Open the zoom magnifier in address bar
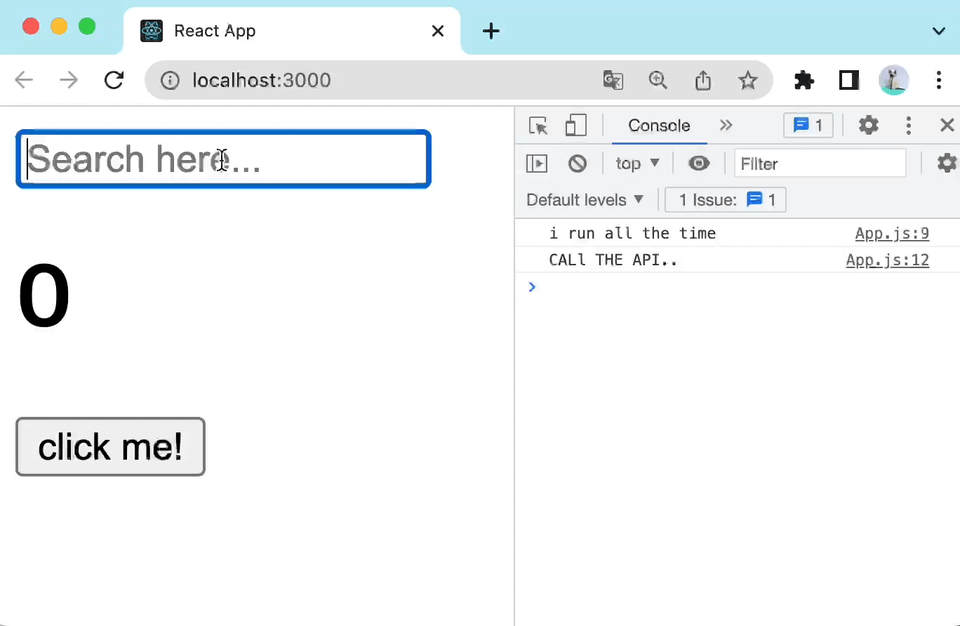The height and width of the screenshot is (626, 960). coord(658,80)
